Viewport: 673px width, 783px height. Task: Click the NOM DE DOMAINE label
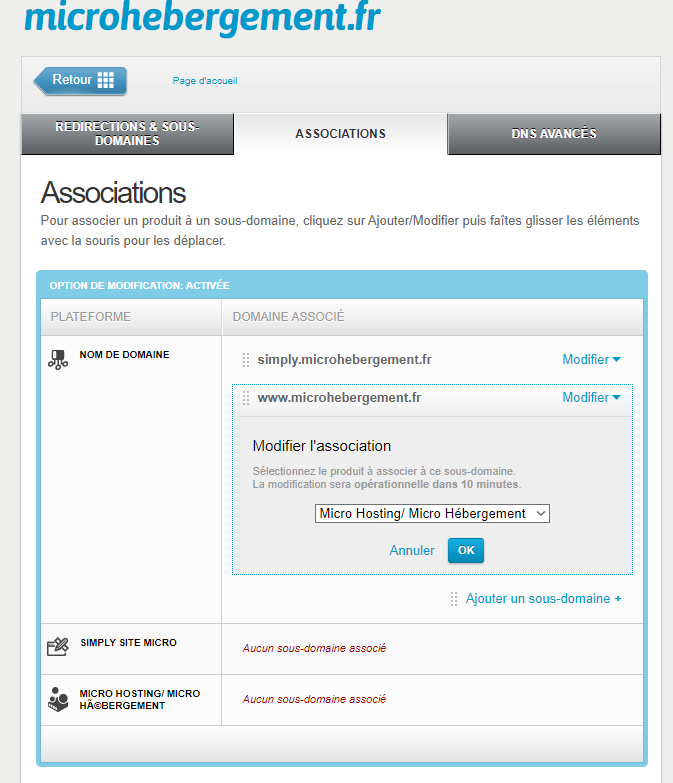124,355
